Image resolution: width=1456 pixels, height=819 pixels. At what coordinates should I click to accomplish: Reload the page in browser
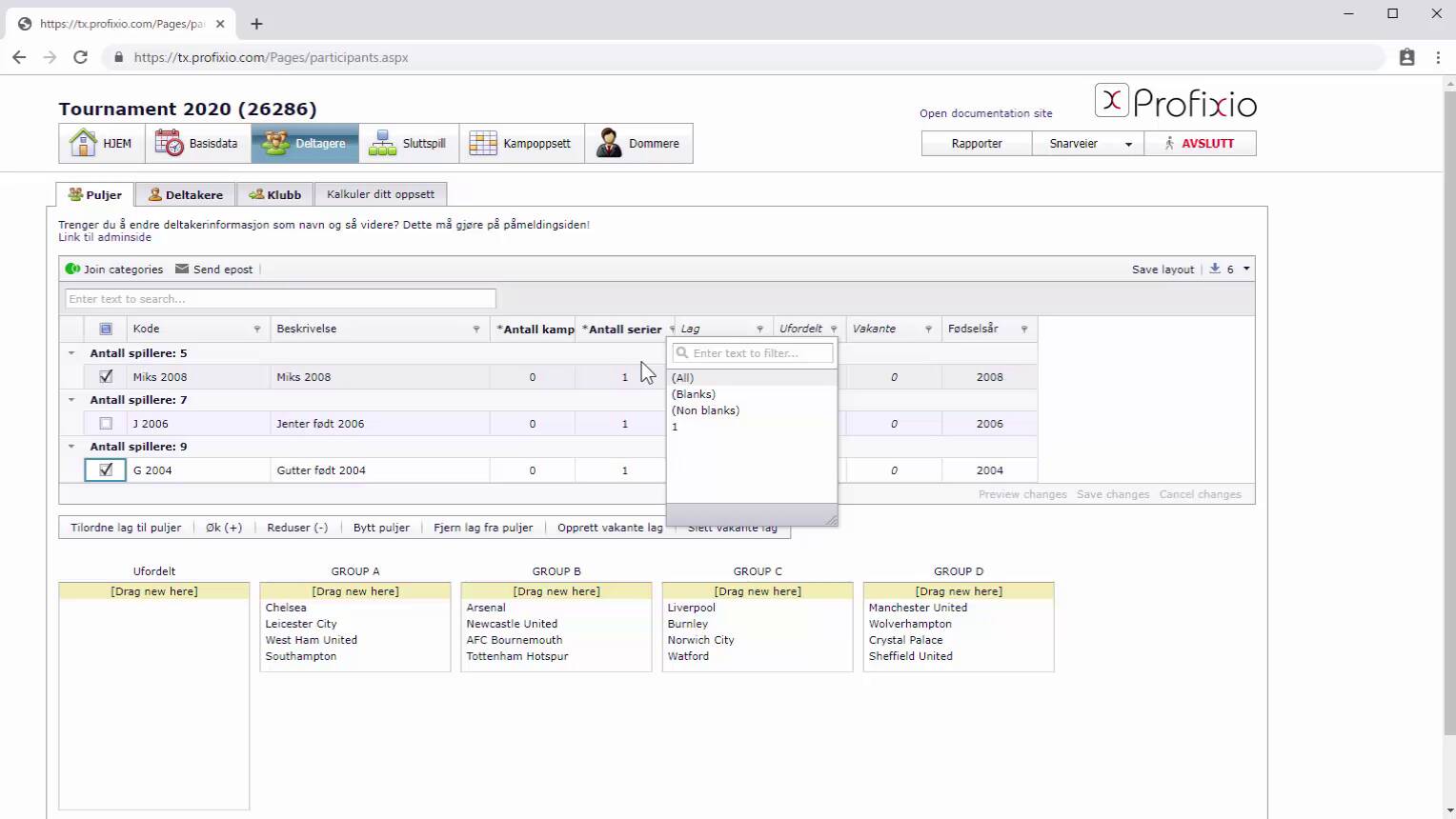click(x=80, y=57)
